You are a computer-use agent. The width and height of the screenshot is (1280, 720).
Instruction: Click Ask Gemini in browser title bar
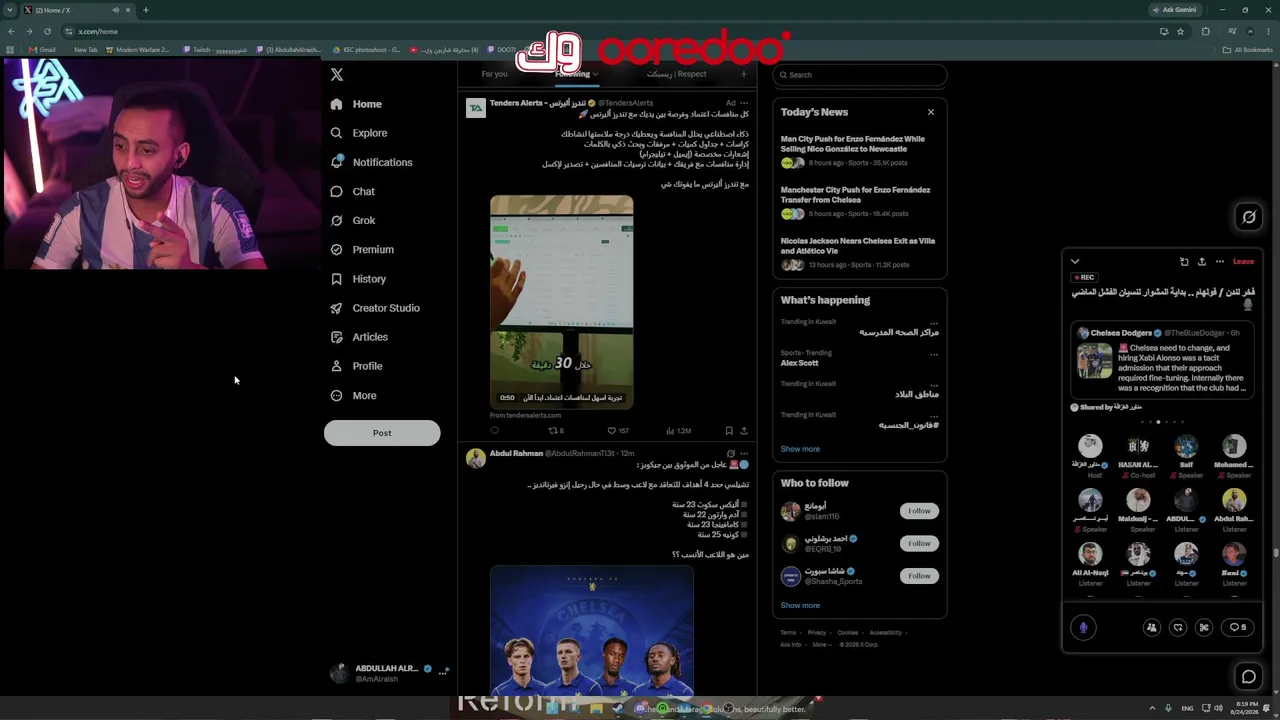(1174, 10)
